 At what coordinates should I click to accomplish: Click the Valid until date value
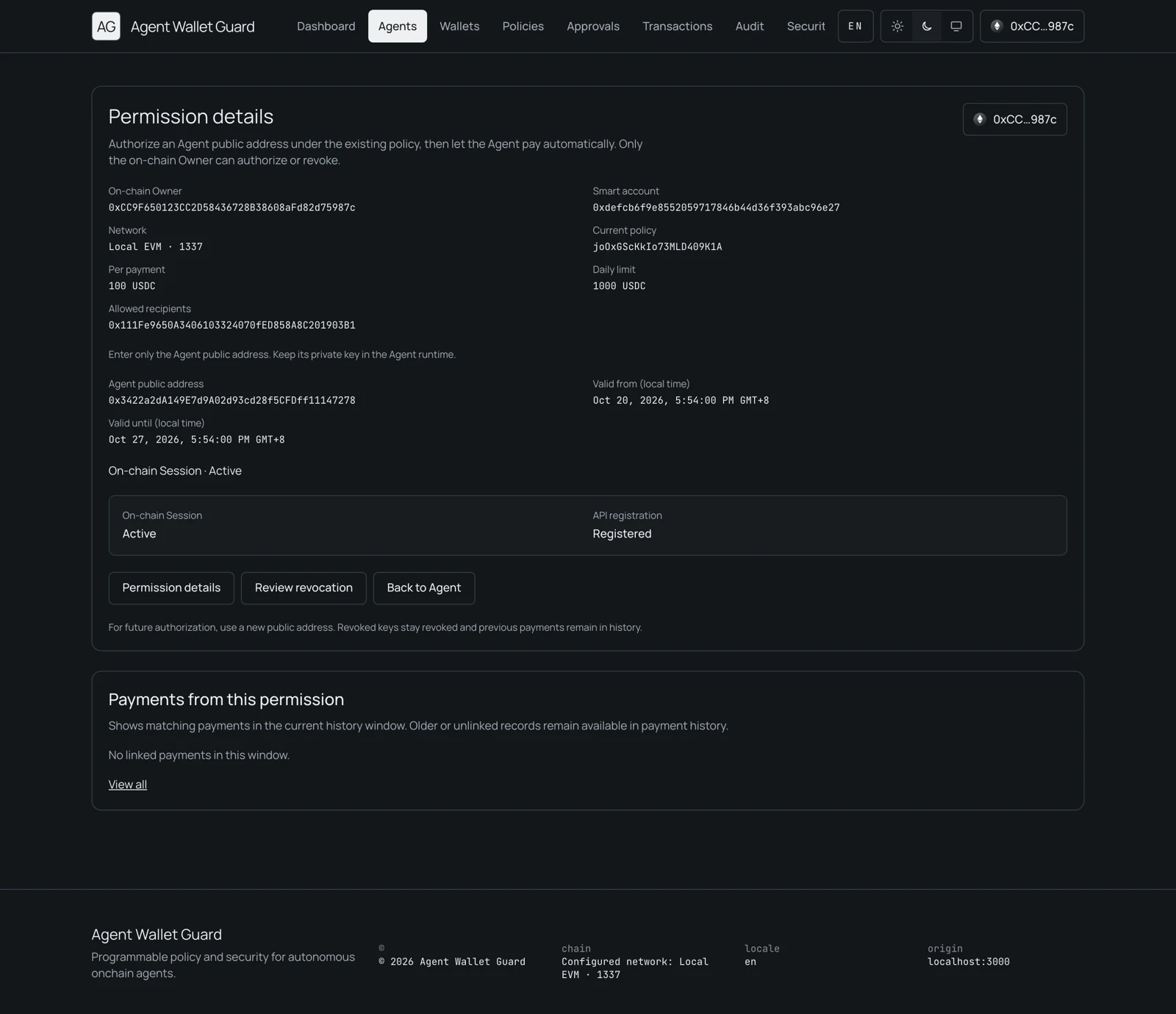197,440
